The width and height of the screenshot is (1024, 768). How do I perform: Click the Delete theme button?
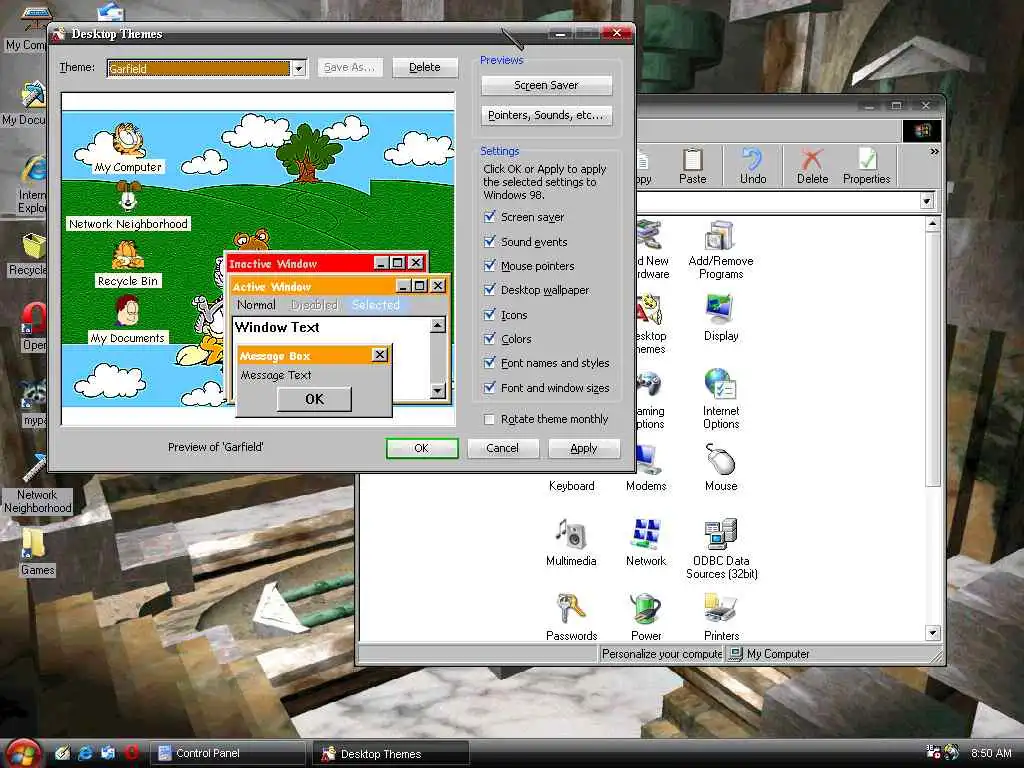(x=424, y=67)
